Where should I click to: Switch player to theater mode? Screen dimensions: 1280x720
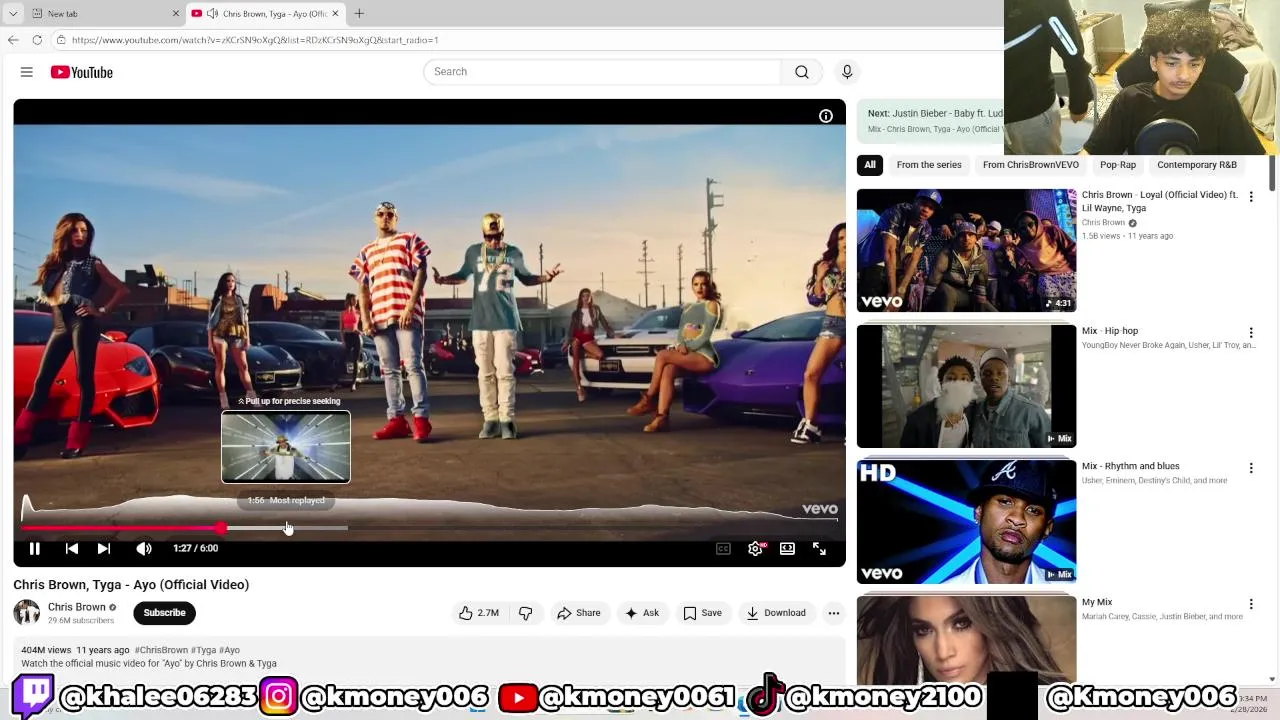(x=787, y=548)
